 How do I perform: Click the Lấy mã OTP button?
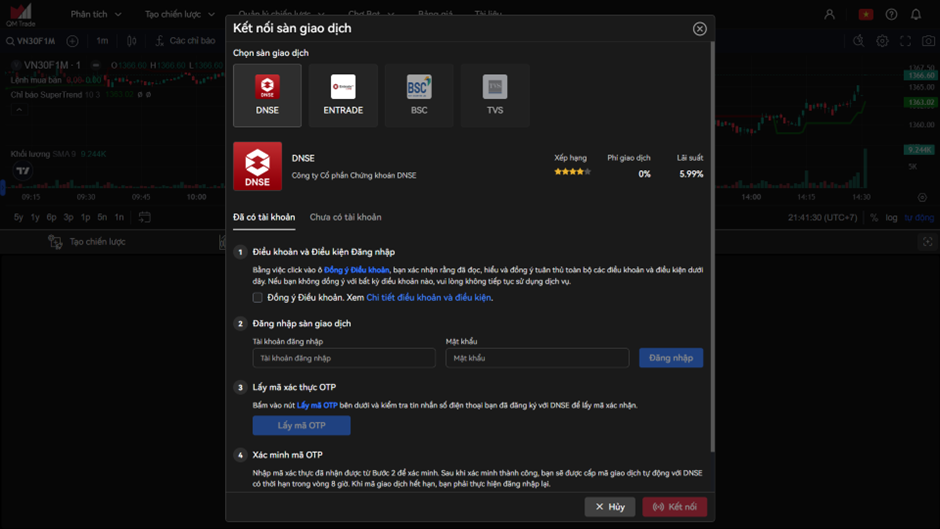[302, 425]
